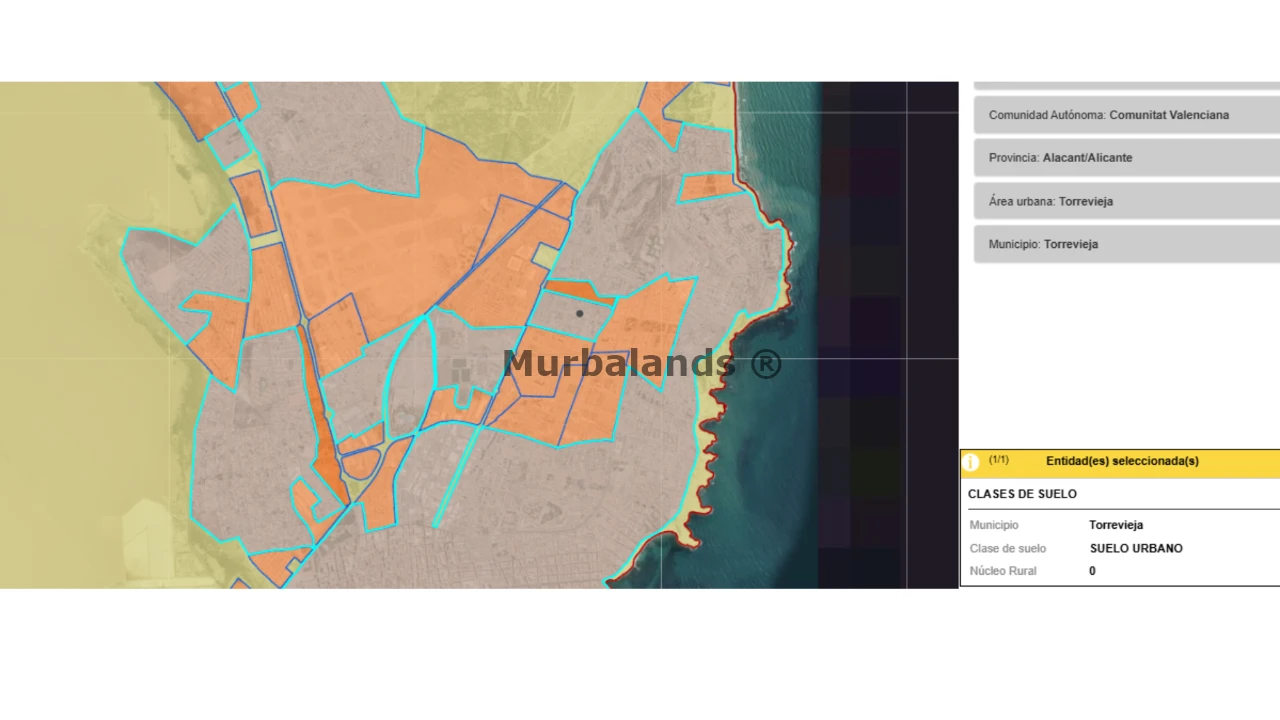This screenshot has width=1280, height=720.
Task: Click the Murbalands watermark on the map
Action: (641, 363)
